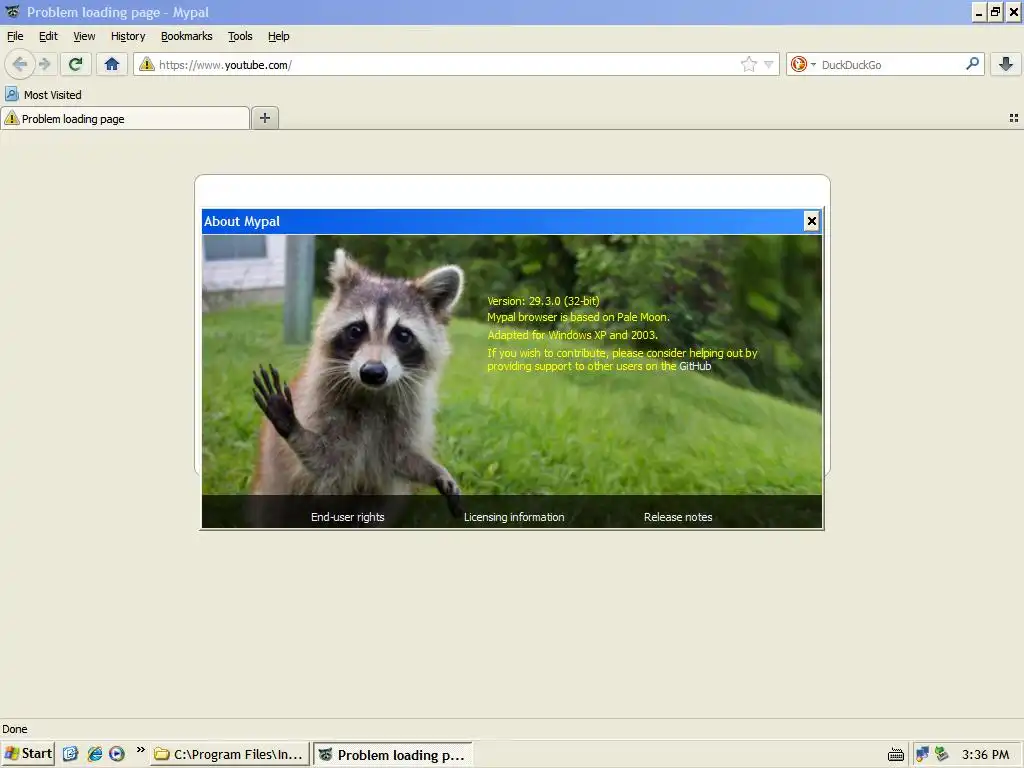Open Release notes link
The height and width of the screenshot is (768, 1024).
coord(678,517)
